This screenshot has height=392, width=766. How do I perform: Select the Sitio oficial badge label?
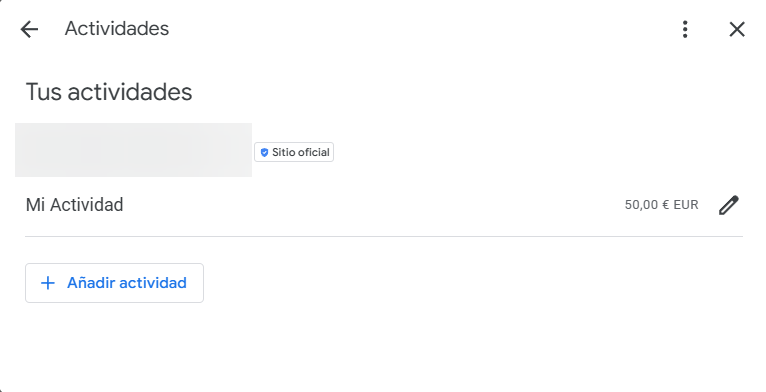coord(294,152)
